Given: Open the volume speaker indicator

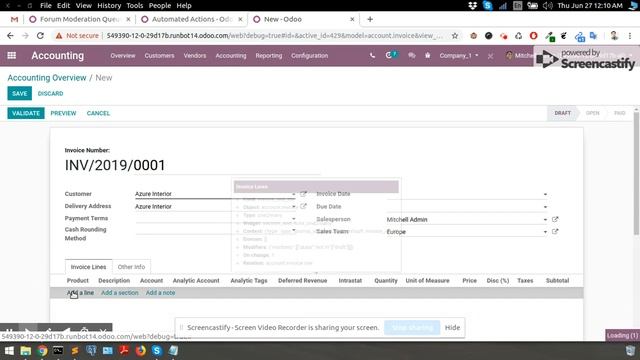Looking at the screenshot, I should [547, 6].
